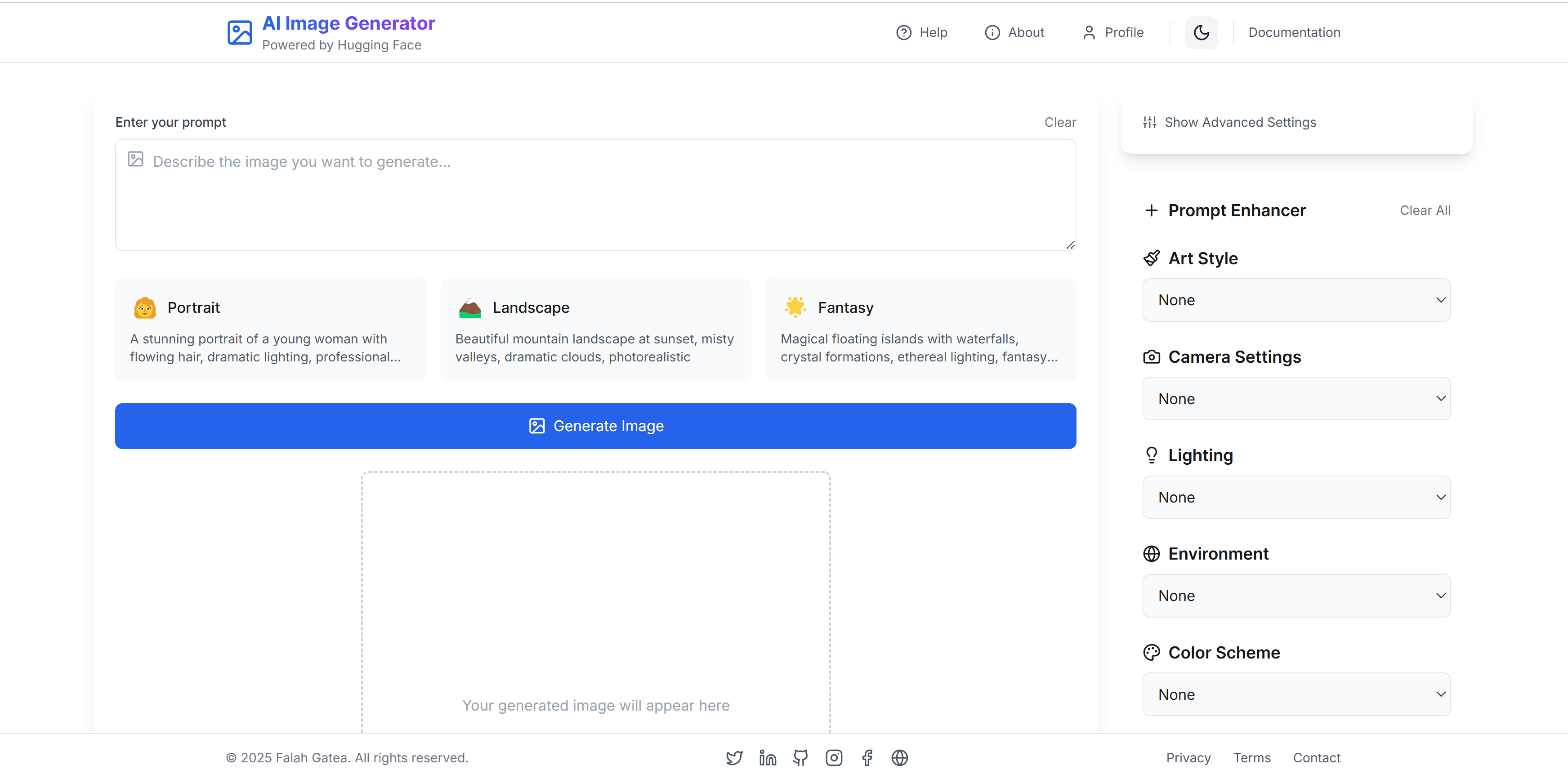Click the Facebook footer icon
Viewport: 1568px width, 774px height.
click(x=867, y=757)
